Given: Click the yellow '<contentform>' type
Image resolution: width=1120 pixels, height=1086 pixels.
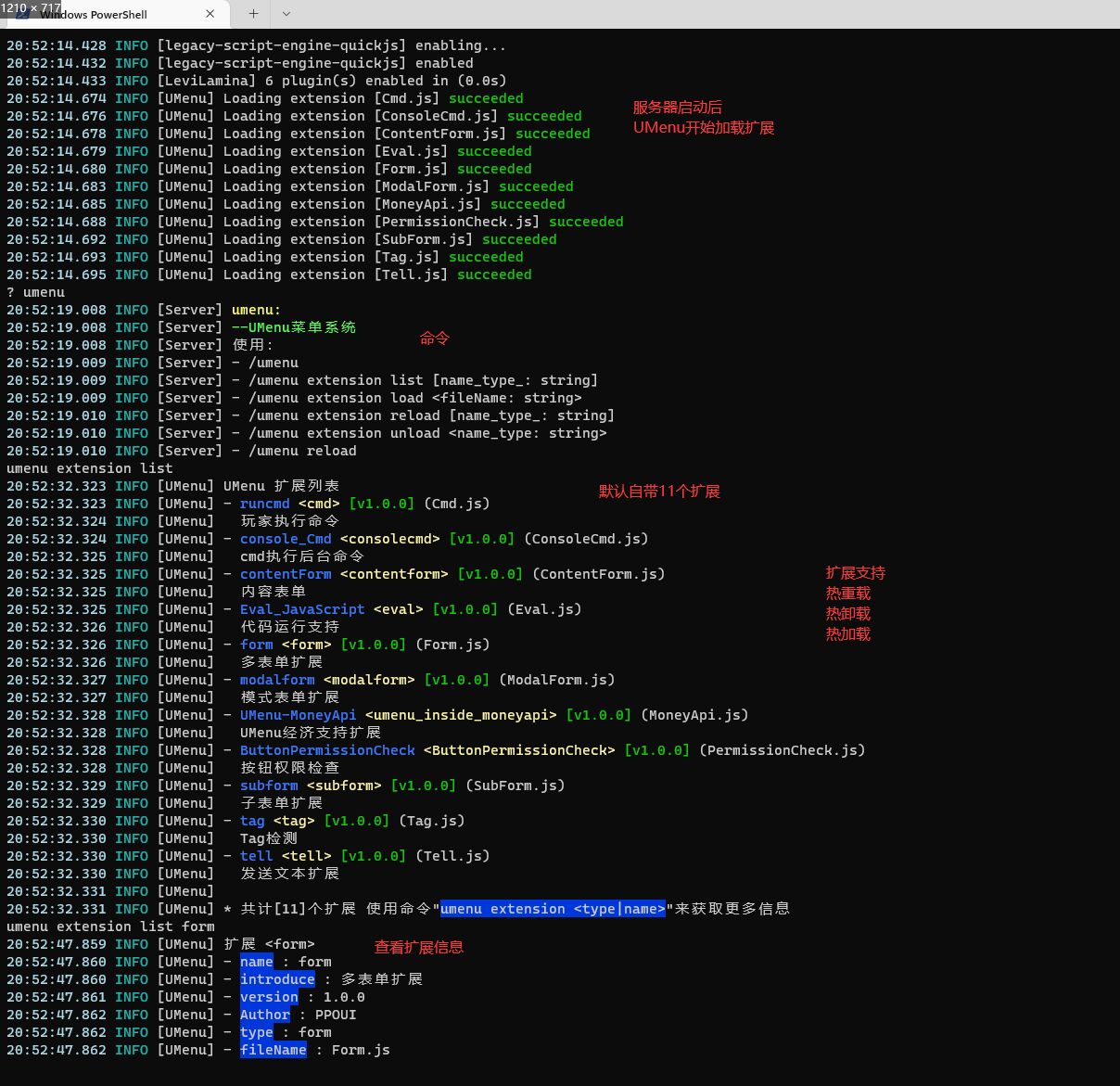Looking at the screenshot, I should (x=394, y=574).
